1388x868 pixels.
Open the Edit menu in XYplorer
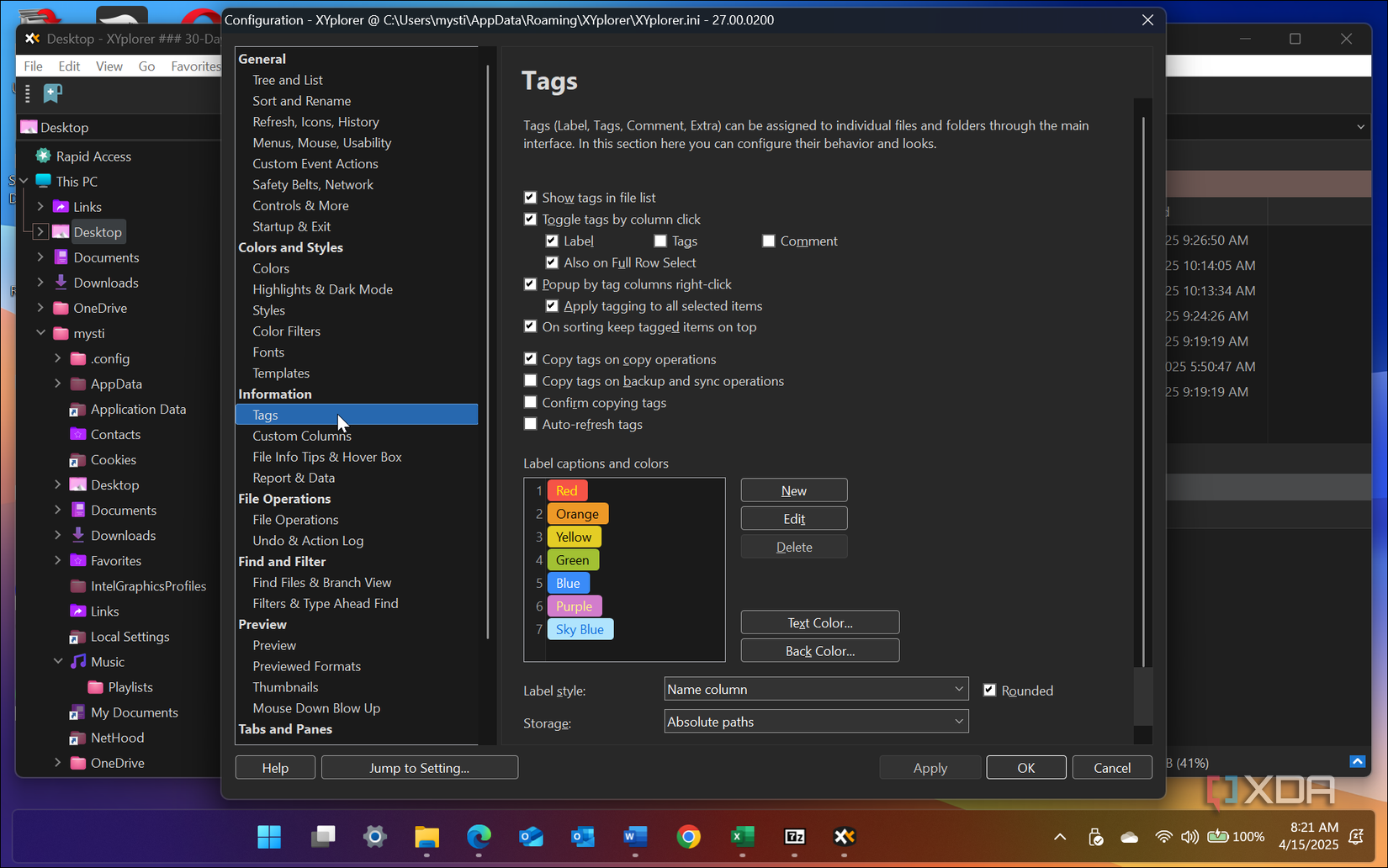click(69, 66)
